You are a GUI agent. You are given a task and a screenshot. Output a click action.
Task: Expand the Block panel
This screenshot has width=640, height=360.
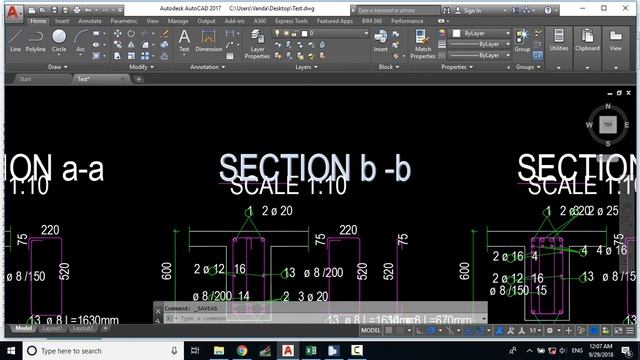pyautogui.click(x=388, y=67)
